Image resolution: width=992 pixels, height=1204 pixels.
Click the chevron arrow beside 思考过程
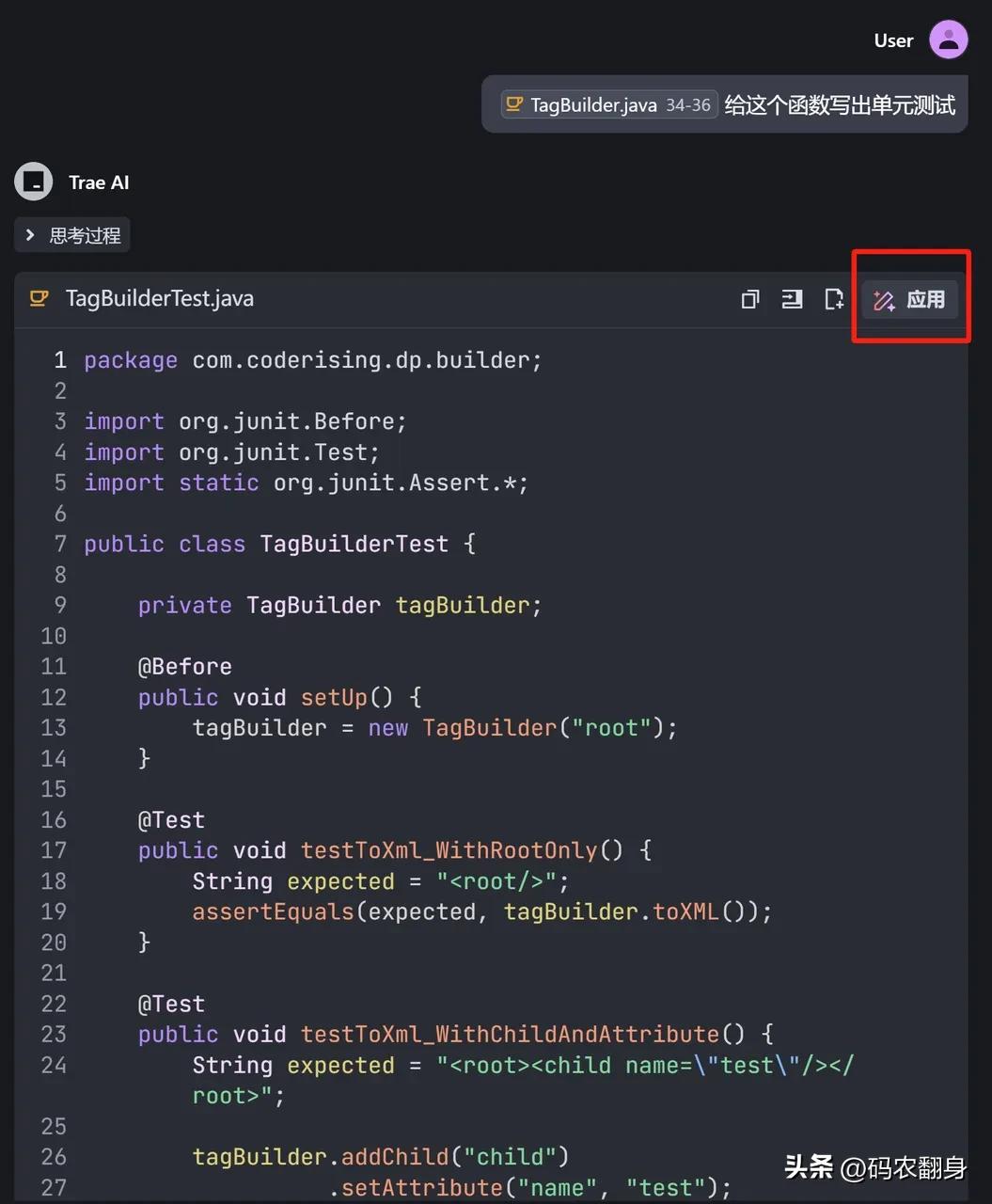(30, 235)
